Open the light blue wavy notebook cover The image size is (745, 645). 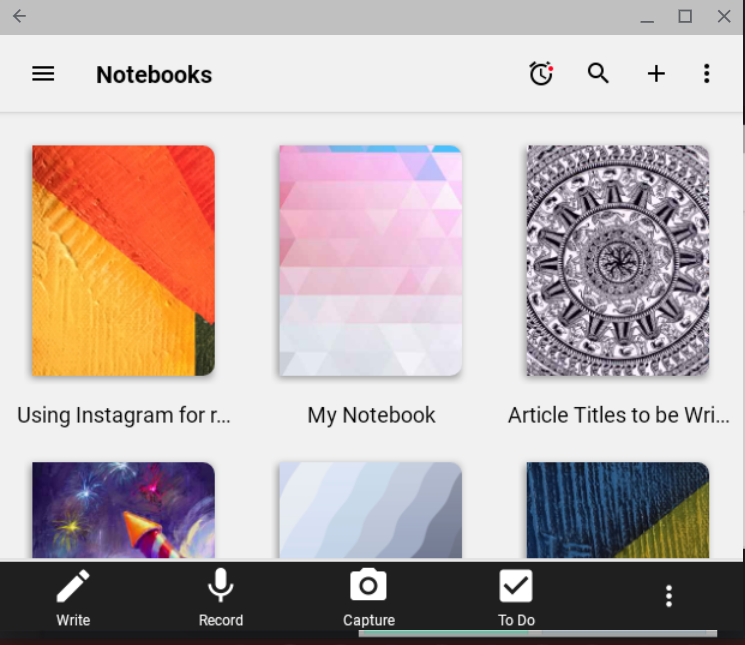point(371,510)
